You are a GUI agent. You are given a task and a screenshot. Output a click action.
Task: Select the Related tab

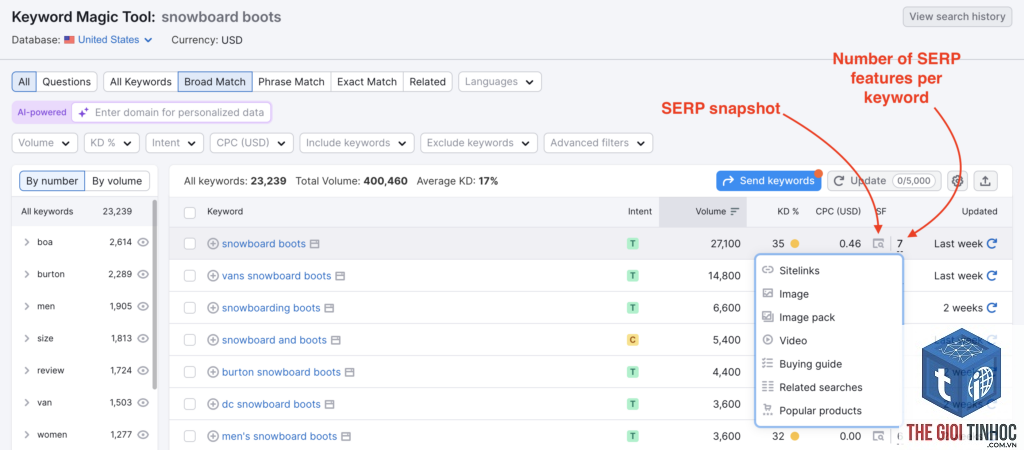427,82
